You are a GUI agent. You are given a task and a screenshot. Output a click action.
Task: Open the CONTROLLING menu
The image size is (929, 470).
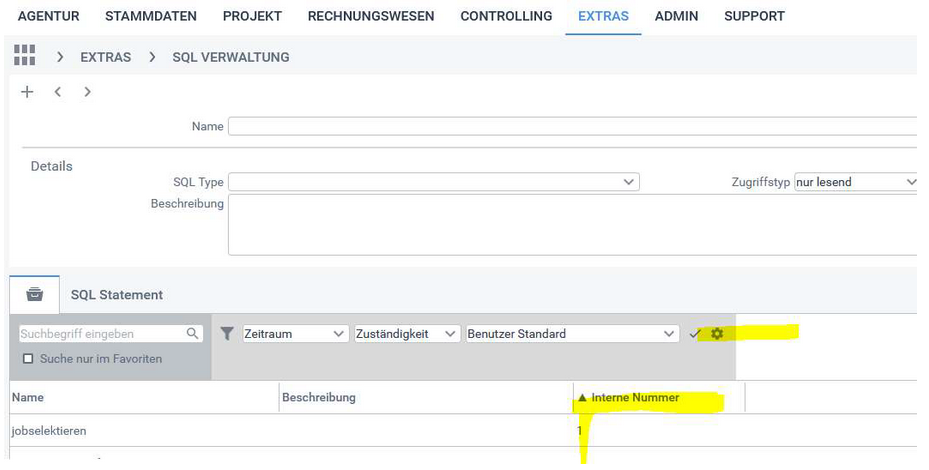pyautogui.click(x=507, y=16)
